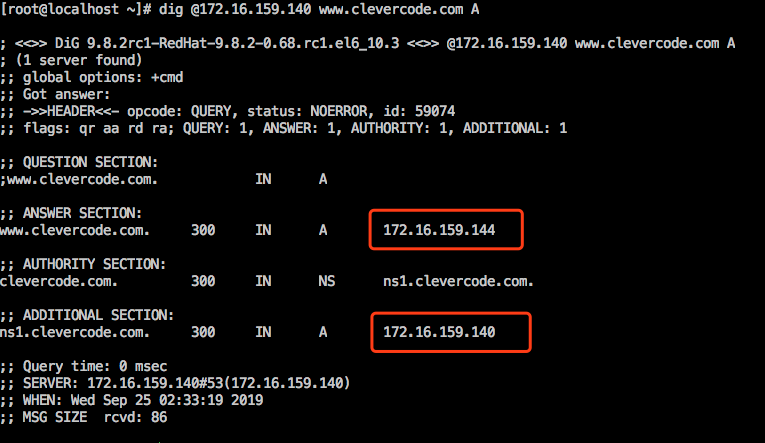
Task: Click the 'ADDITIONAL SECTION:' heading
Action: pyautogui.click(x=98, y=315)
